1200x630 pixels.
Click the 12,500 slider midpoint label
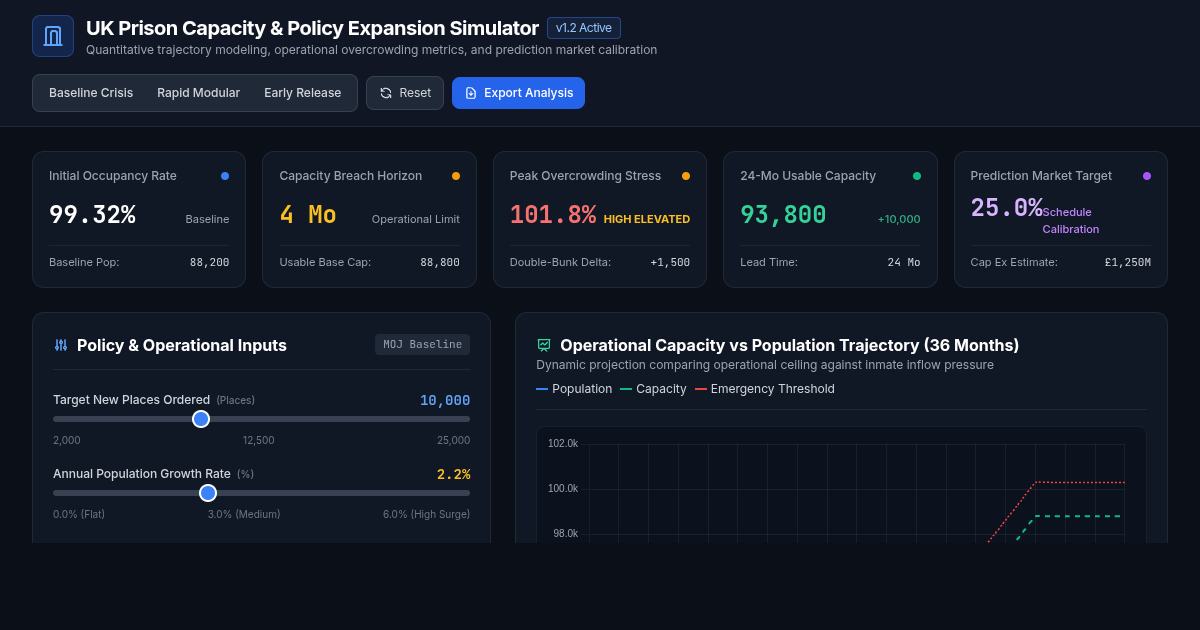click(x=258, y=440)
